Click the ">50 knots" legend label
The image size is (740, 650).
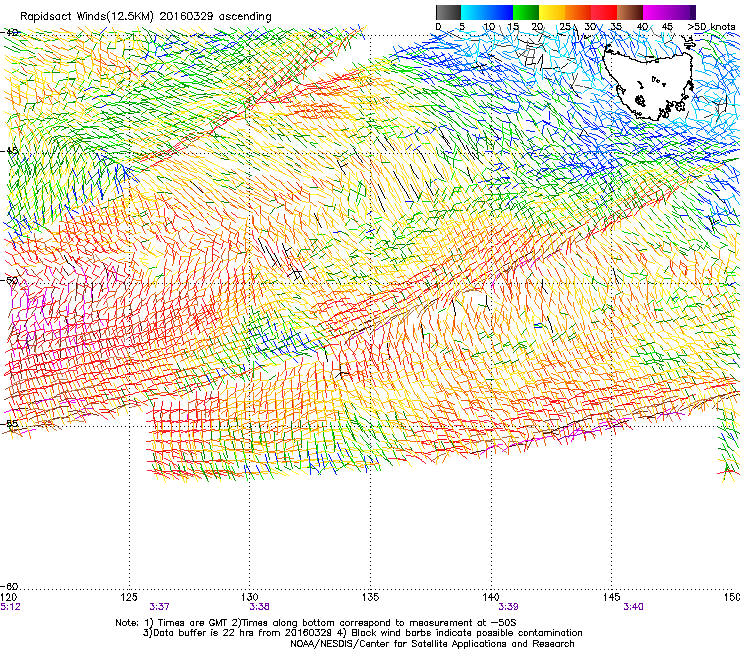pyautogui.click(x=711, y=27)
